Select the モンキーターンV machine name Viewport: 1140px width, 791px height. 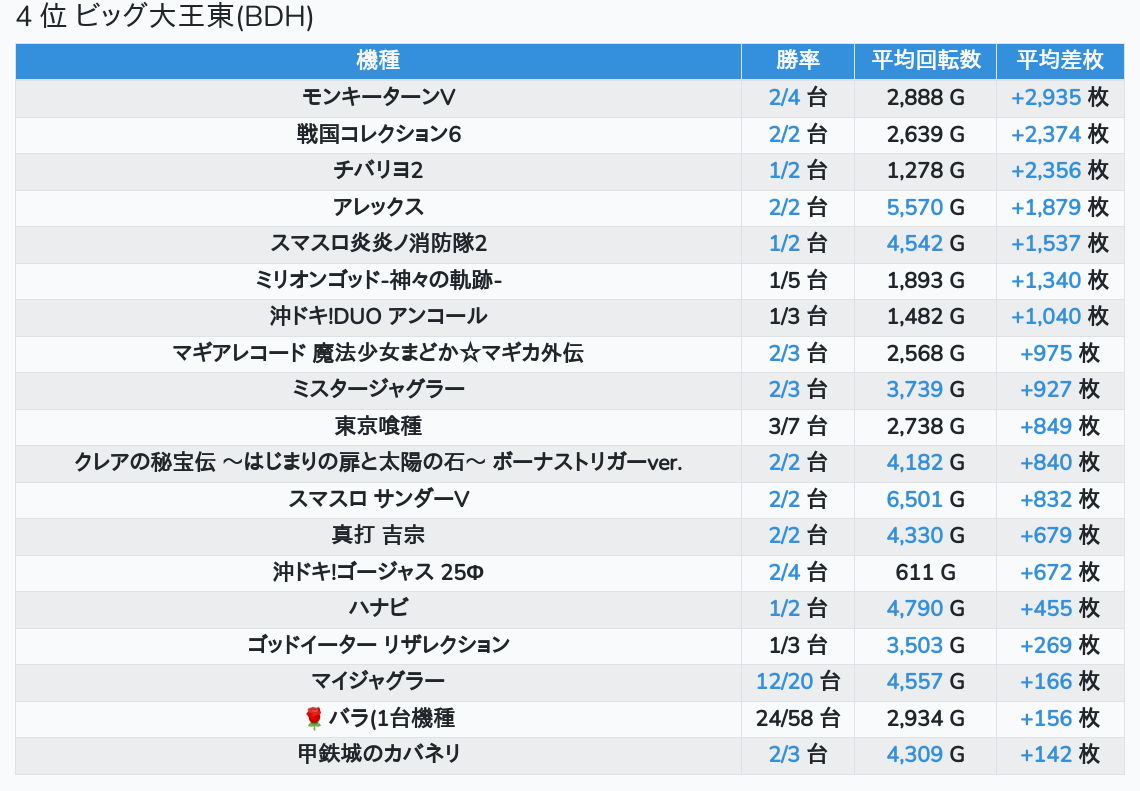click(x=378, y=97)
